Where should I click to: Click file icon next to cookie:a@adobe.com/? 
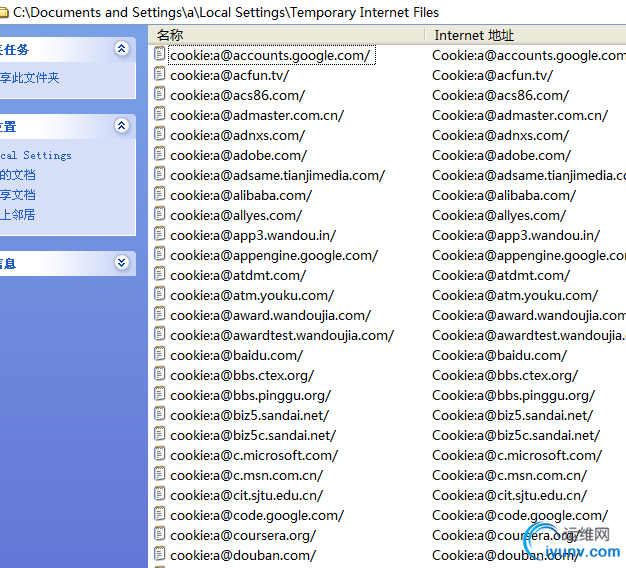point(160,153)
